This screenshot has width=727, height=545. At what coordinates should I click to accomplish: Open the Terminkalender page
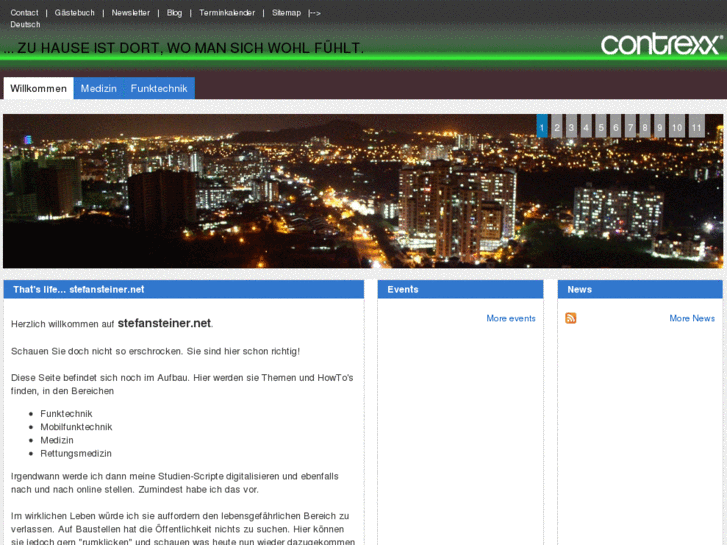click(x=227, y=13)
